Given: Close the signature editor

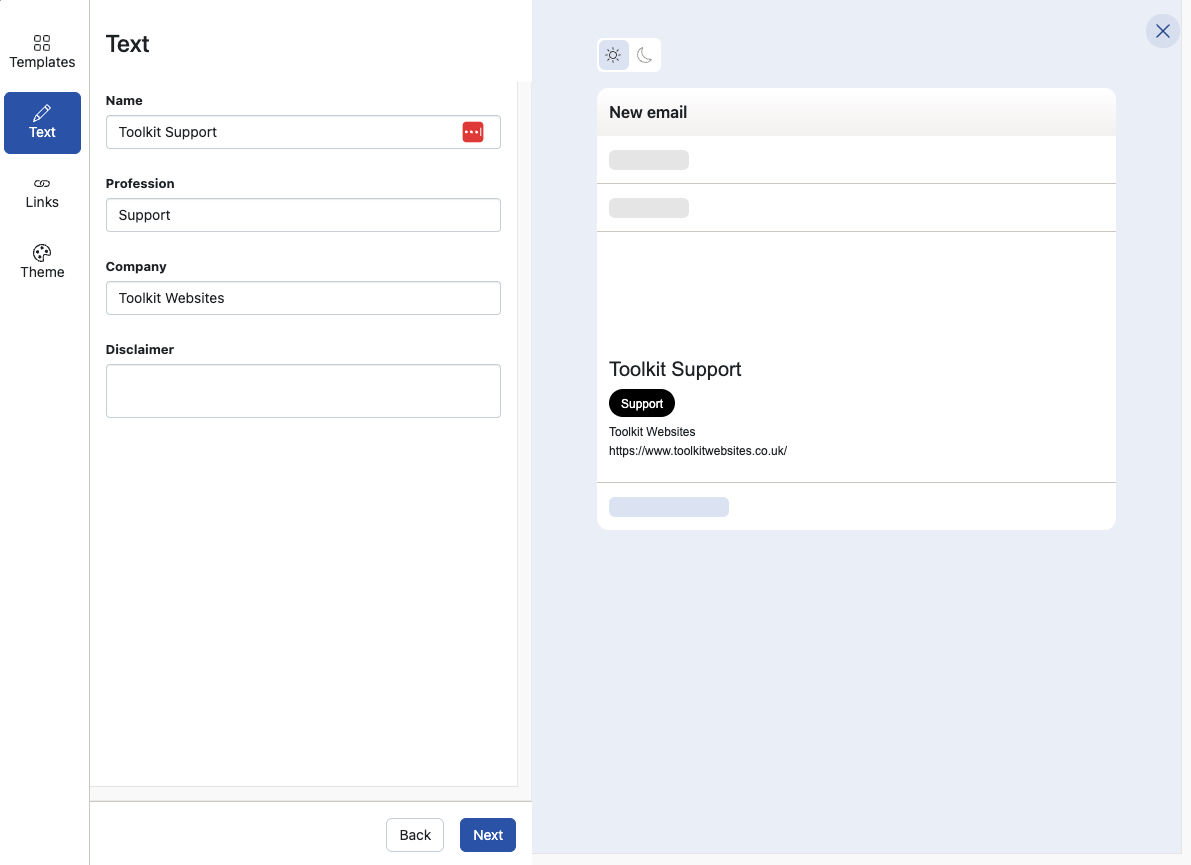Looking at the screenshot, I should [1162, 31].
